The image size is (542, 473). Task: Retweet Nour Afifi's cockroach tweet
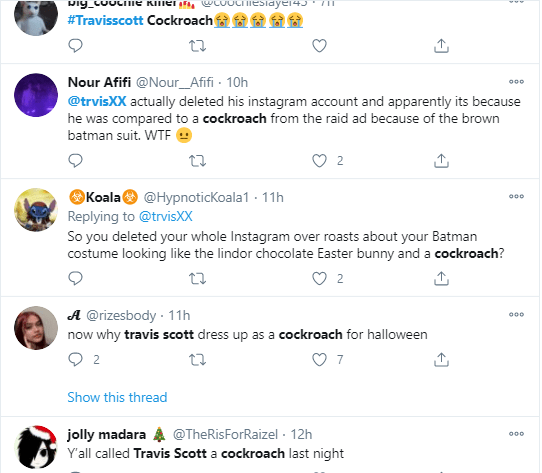pos(197,160)
